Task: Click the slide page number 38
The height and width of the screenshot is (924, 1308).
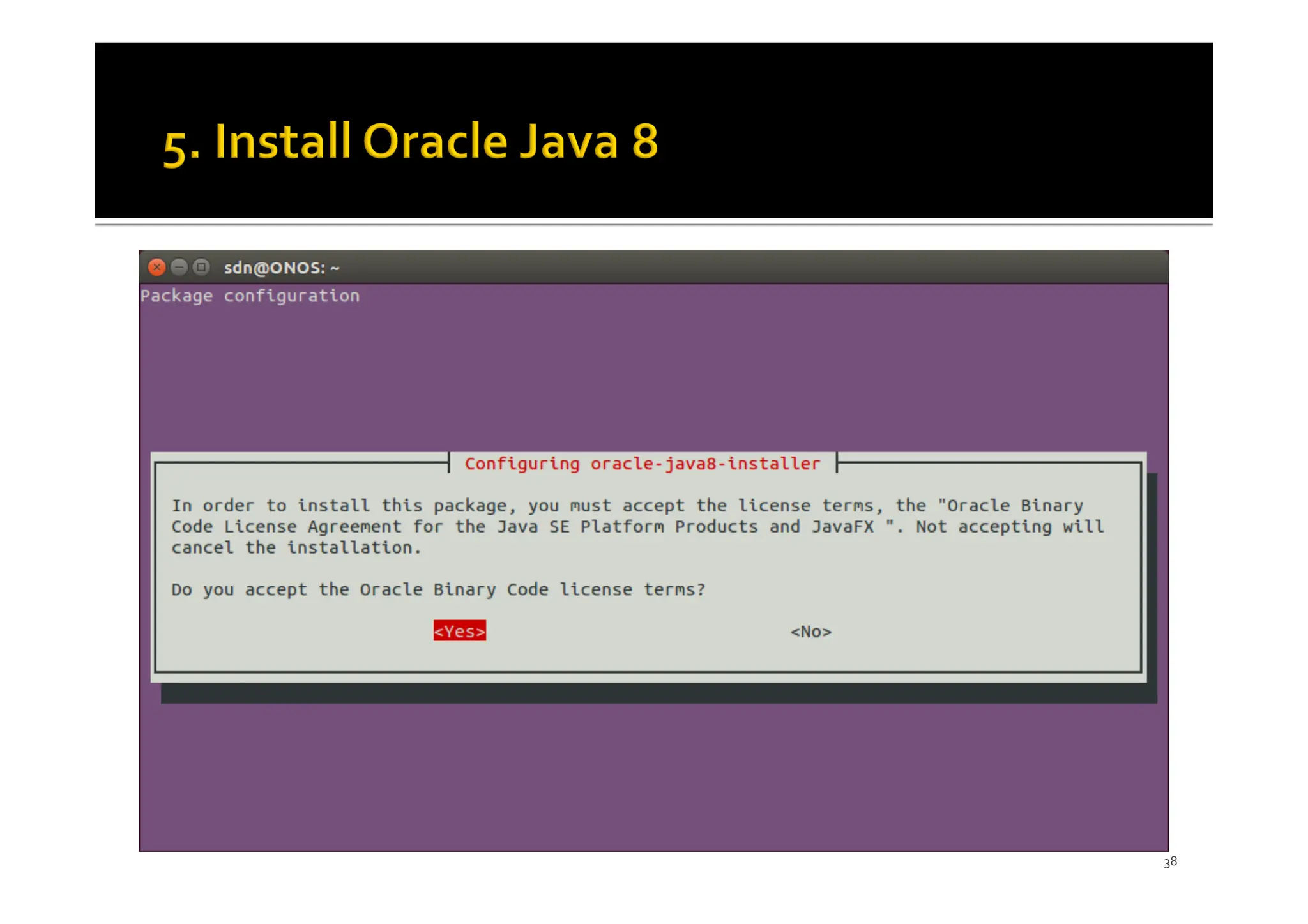Action: pos(1170,862)
